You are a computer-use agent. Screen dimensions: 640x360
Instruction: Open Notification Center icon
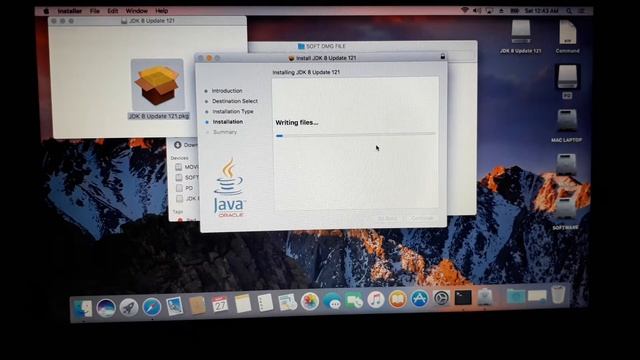click(x=582, y=11)
